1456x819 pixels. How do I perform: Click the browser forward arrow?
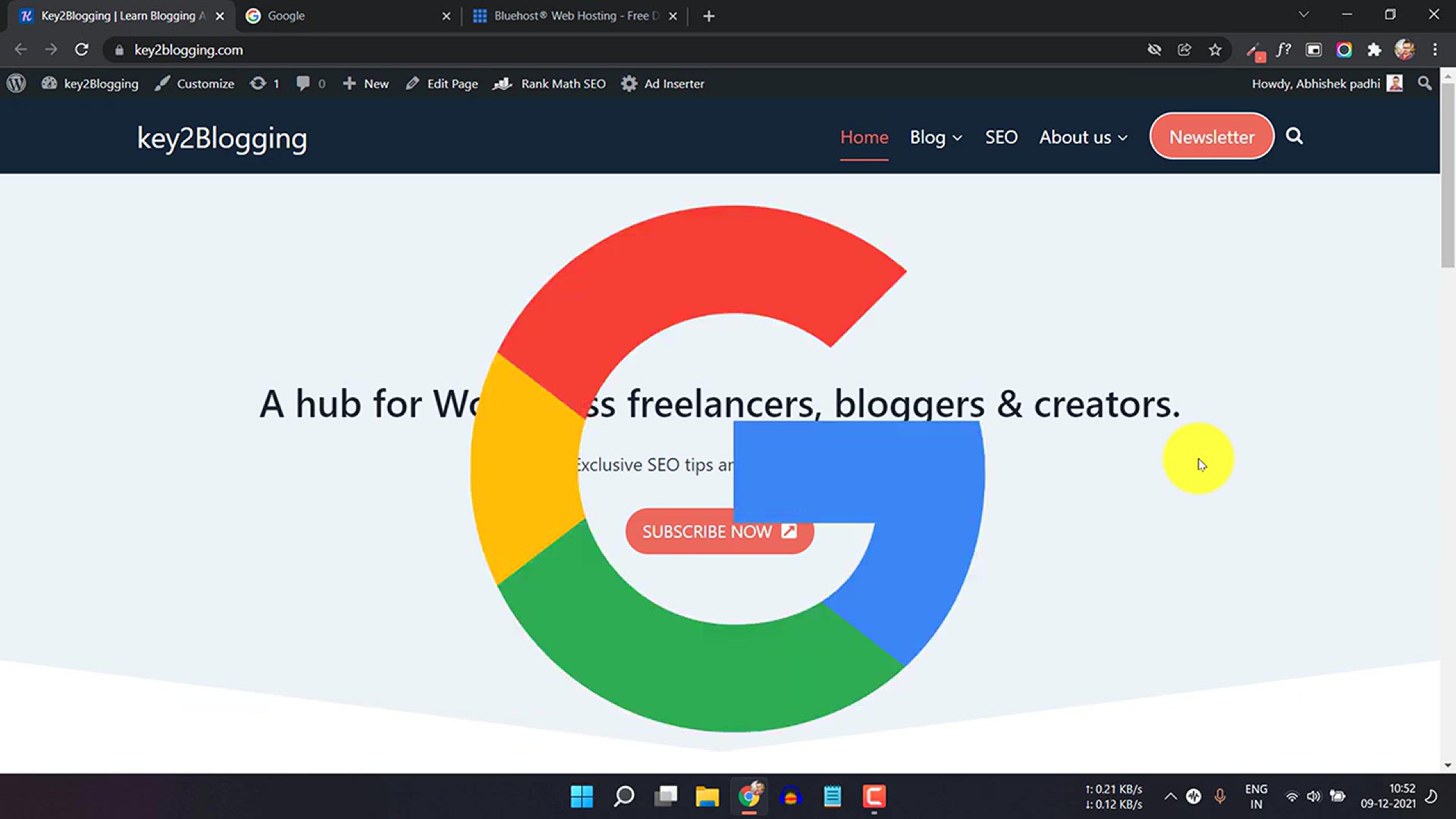(51, 49)
